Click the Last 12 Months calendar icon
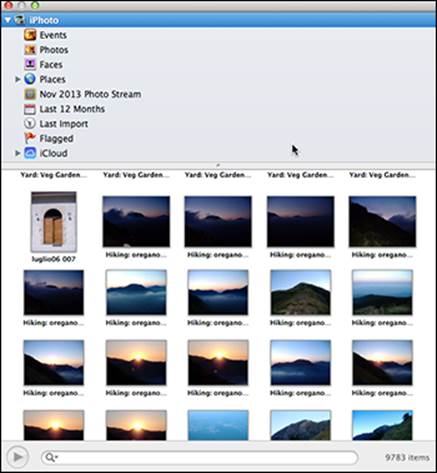The width and height of the screenshot is (437, 473). [x=30, y=109]
